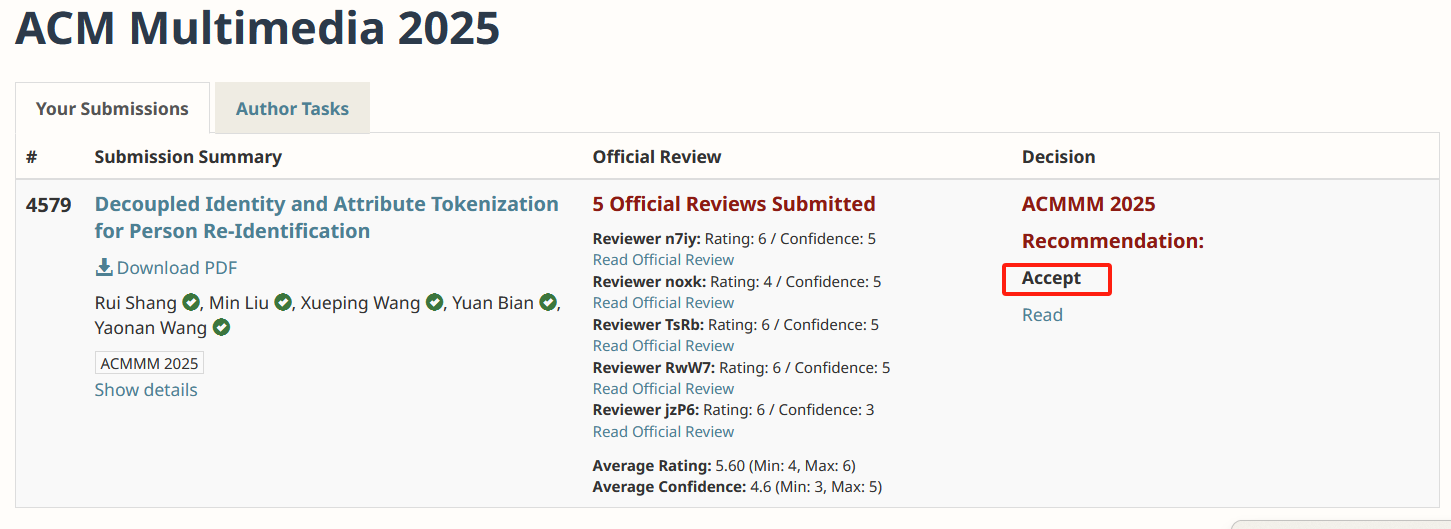This screenshot has height=529, width=1451.
Task: Open Reviewer jzP6's official review
Action: (663, 432)
